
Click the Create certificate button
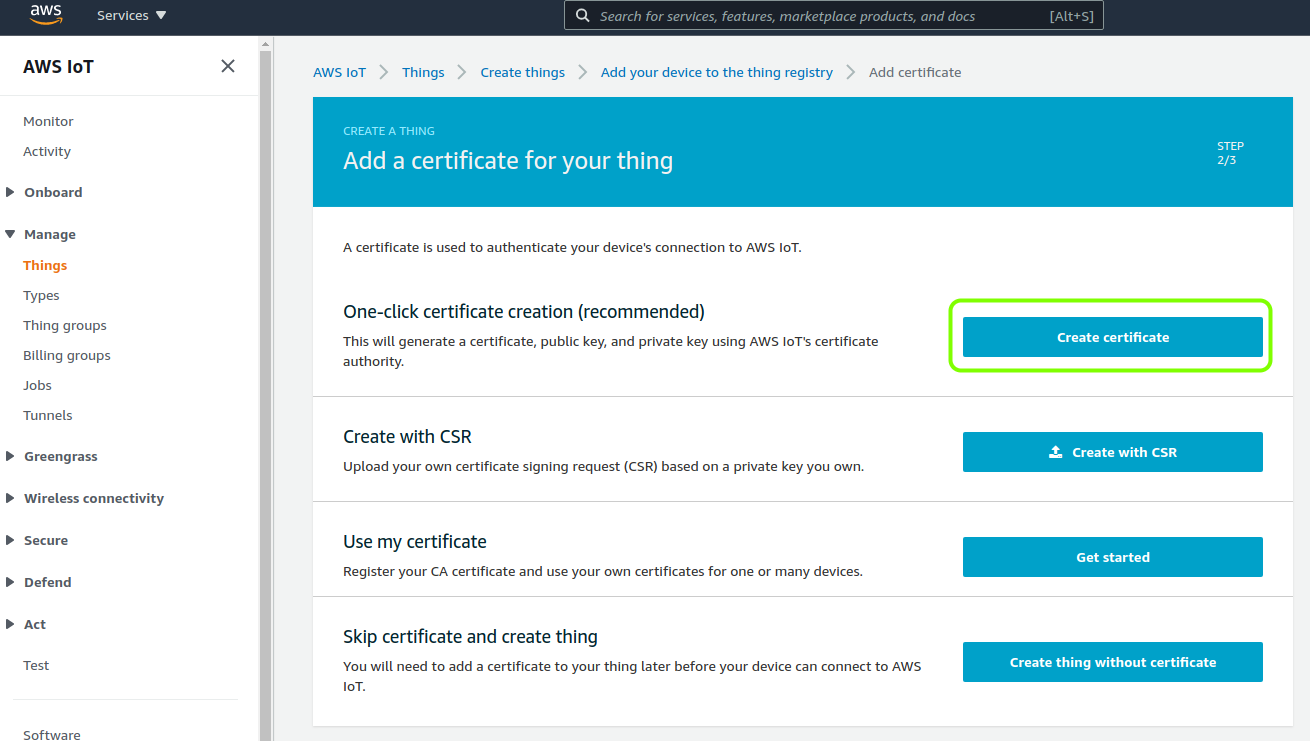[x=1112, y=337]
